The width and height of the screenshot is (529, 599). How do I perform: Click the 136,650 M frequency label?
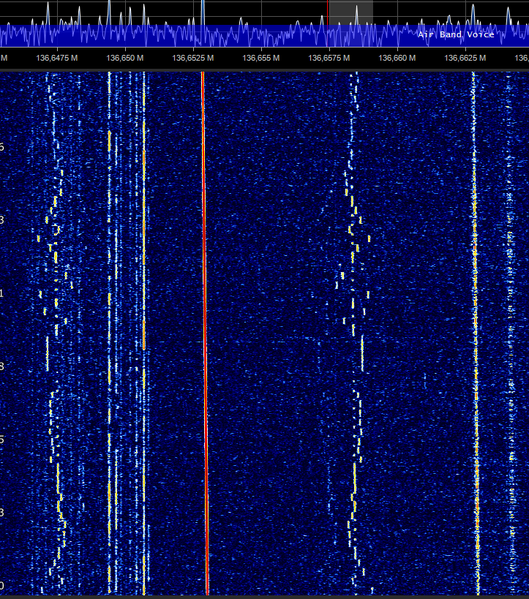coord(125,58)
